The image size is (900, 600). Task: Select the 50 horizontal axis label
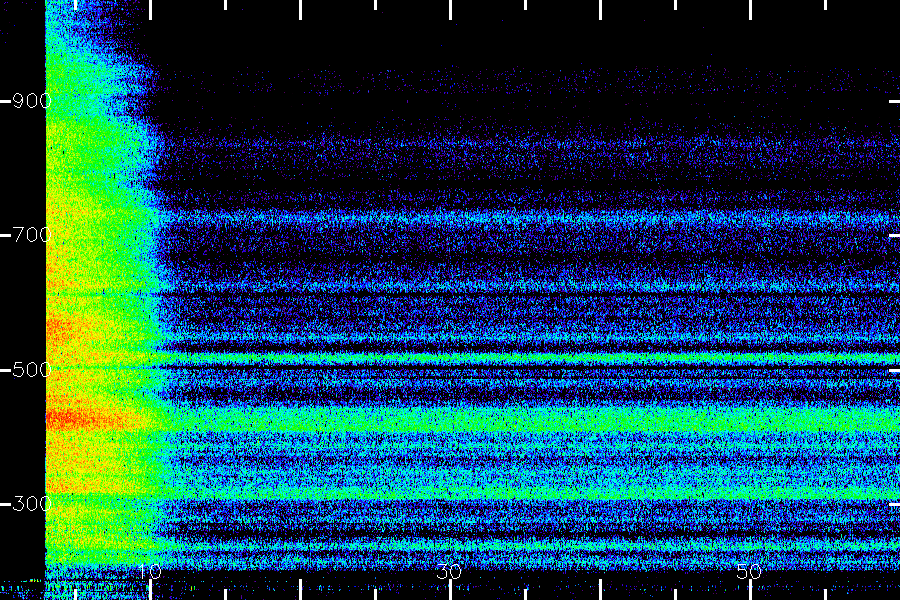pos(749,572)
